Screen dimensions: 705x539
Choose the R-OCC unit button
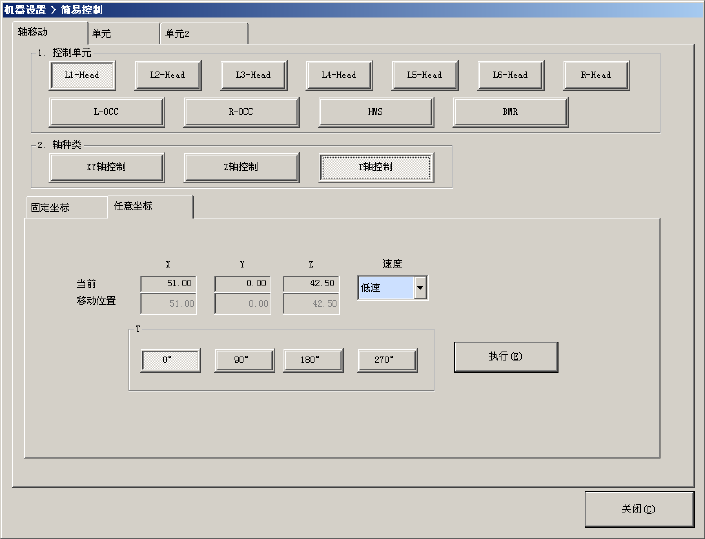[x=241, y=112]
